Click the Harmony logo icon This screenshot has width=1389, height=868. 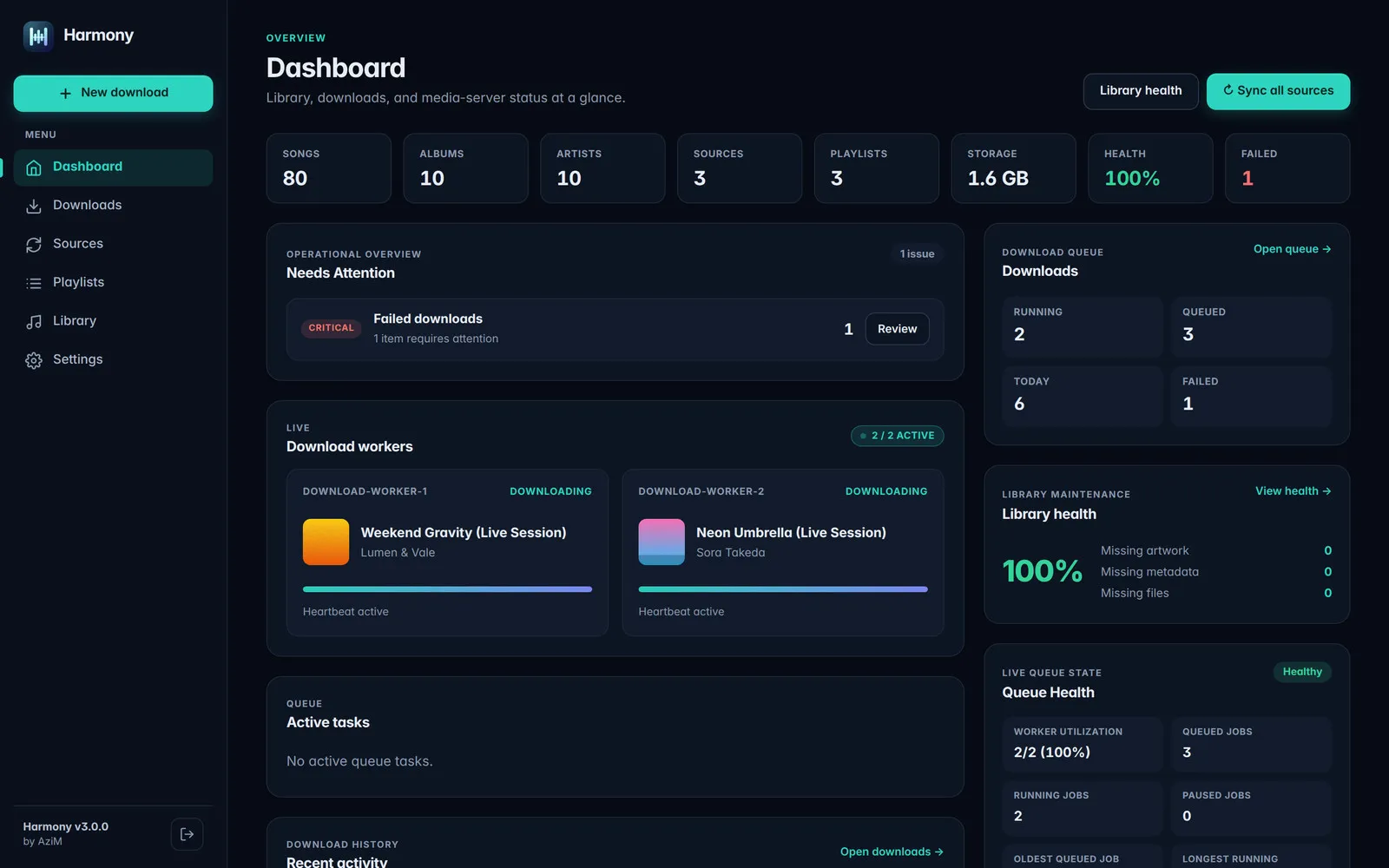(38, 36)
